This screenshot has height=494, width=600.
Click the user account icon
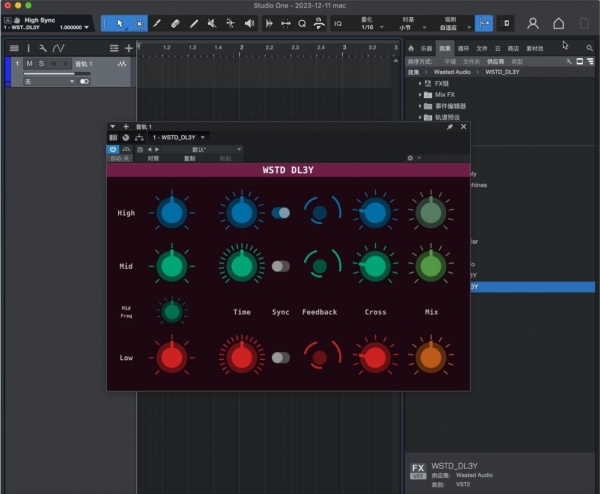533,23
